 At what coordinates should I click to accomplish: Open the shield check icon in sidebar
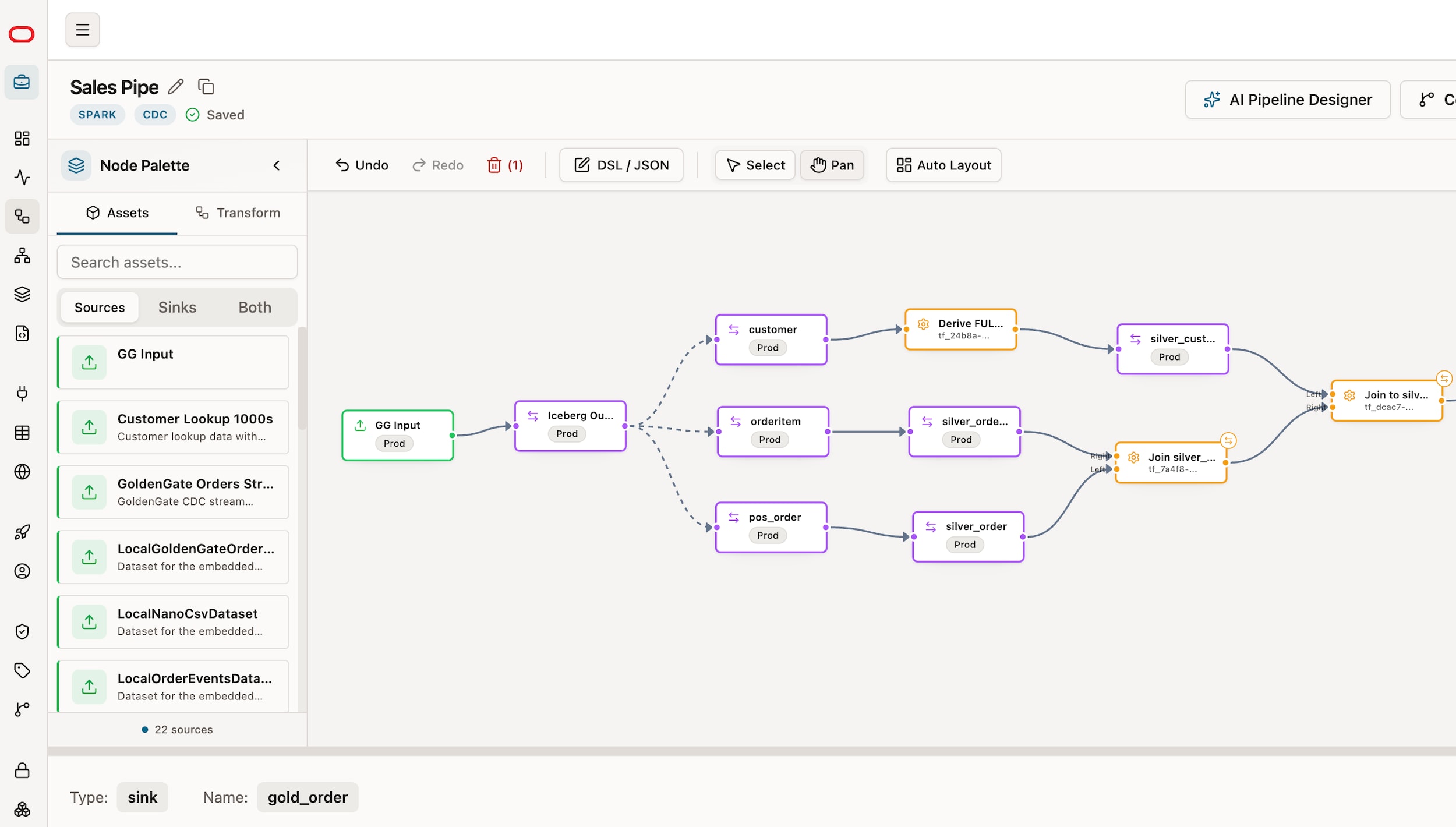[22, 632]
